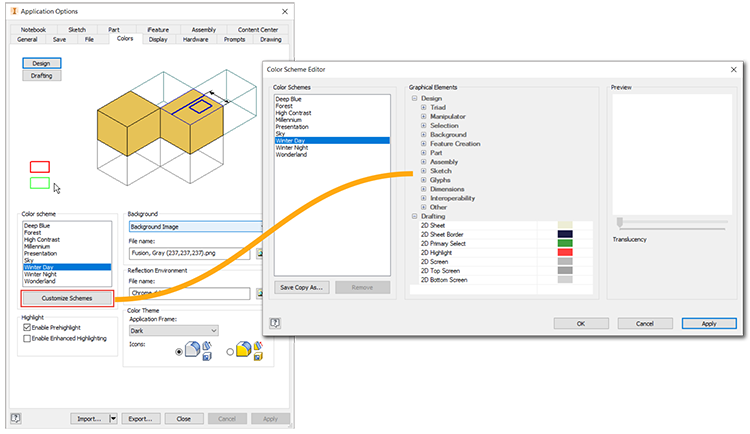Select the yellow icons radio button
Viewport: 750px width, 434px height.
click(x=230, y=352)
